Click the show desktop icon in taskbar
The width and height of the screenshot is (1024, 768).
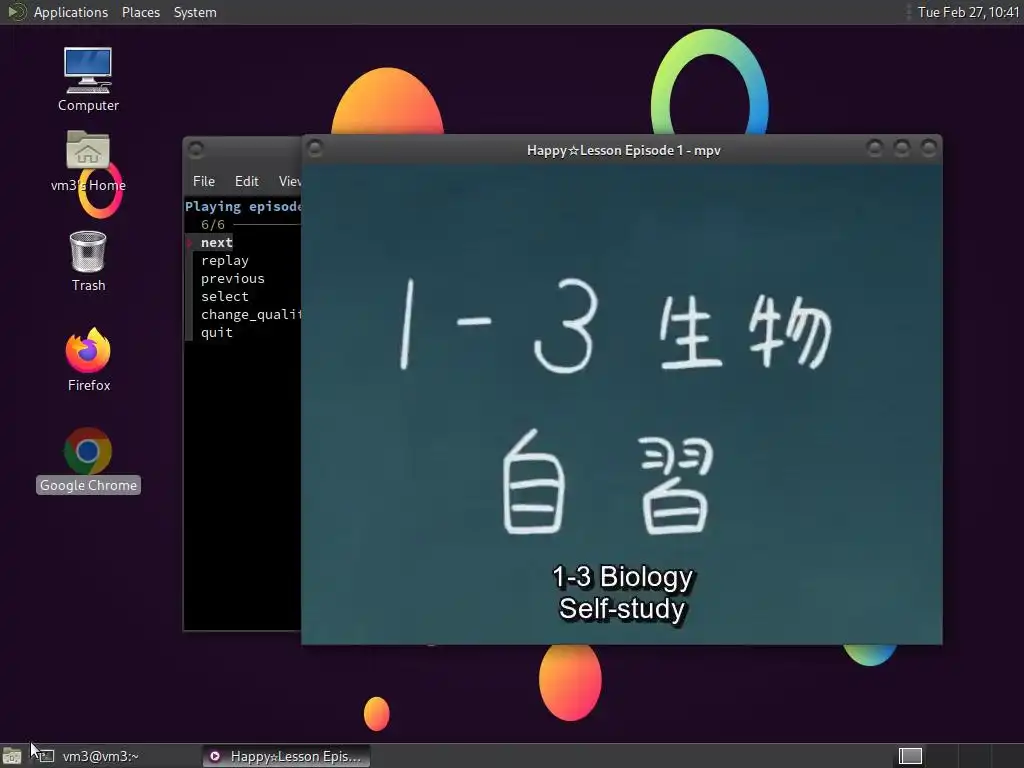click(12, 756)
